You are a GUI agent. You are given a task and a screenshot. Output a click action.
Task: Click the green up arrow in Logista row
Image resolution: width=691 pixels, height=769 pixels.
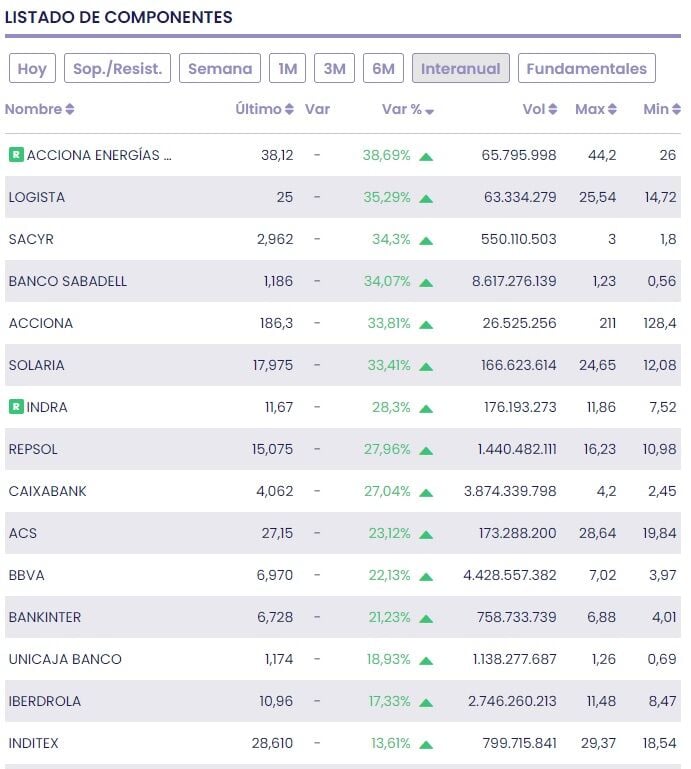pyautogui.click(x=427, y=198)
